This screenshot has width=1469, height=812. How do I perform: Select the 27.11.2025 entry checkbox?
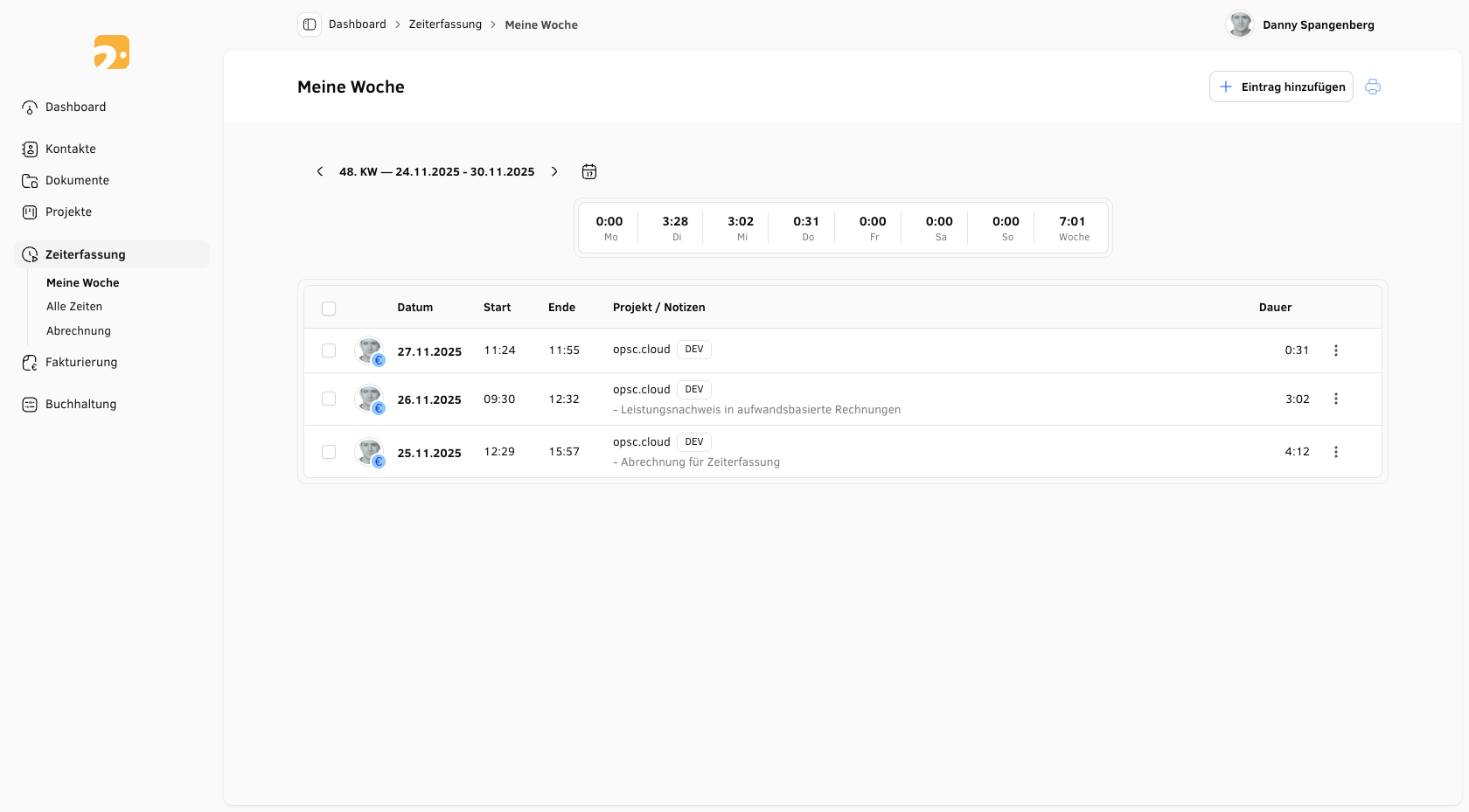point(329,350)
